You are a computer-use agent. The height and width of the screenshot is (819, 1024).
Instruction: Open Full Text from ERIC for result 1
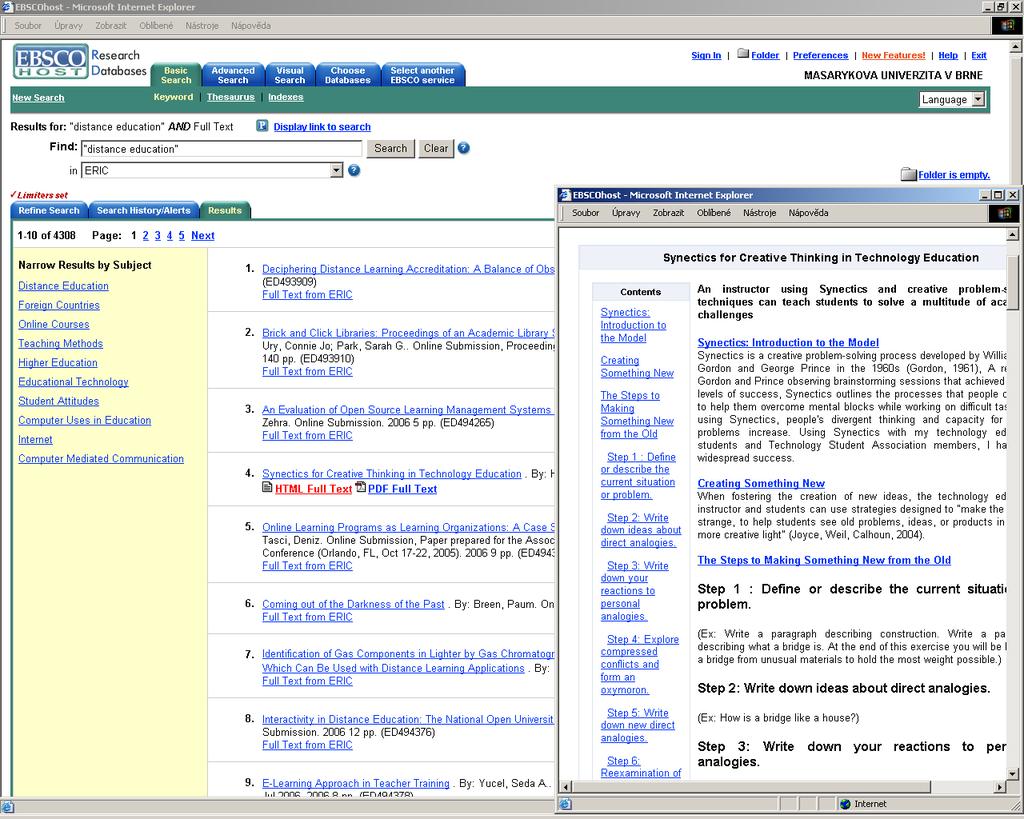[307, 295]
